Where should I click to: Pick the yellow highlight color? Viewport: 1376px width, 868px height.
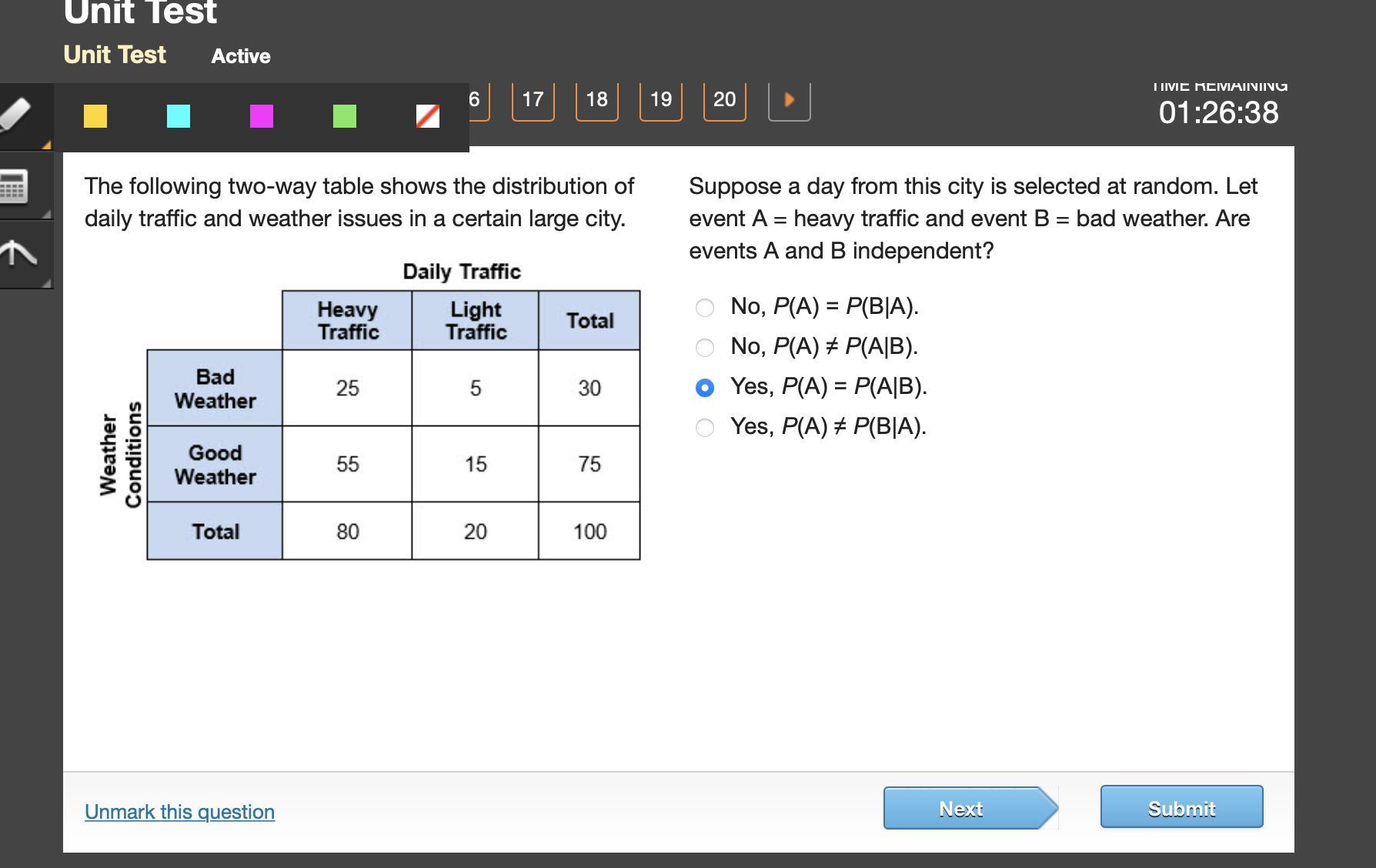click(95, 116)
